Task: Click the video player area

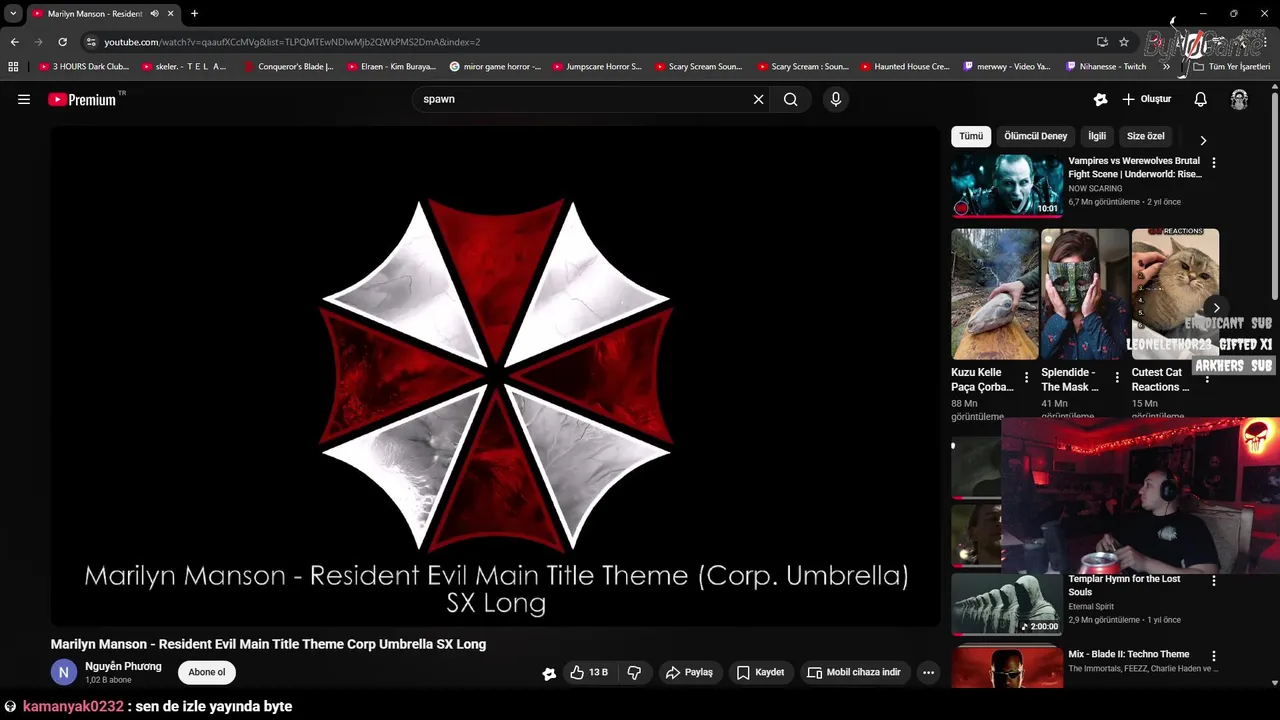Action: [x=495, y=376]
